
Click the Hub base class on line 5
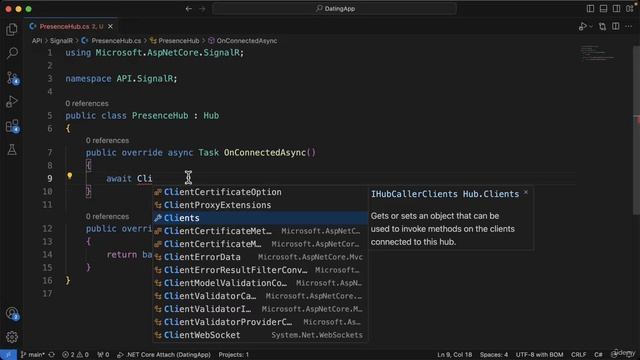[211, 116]
